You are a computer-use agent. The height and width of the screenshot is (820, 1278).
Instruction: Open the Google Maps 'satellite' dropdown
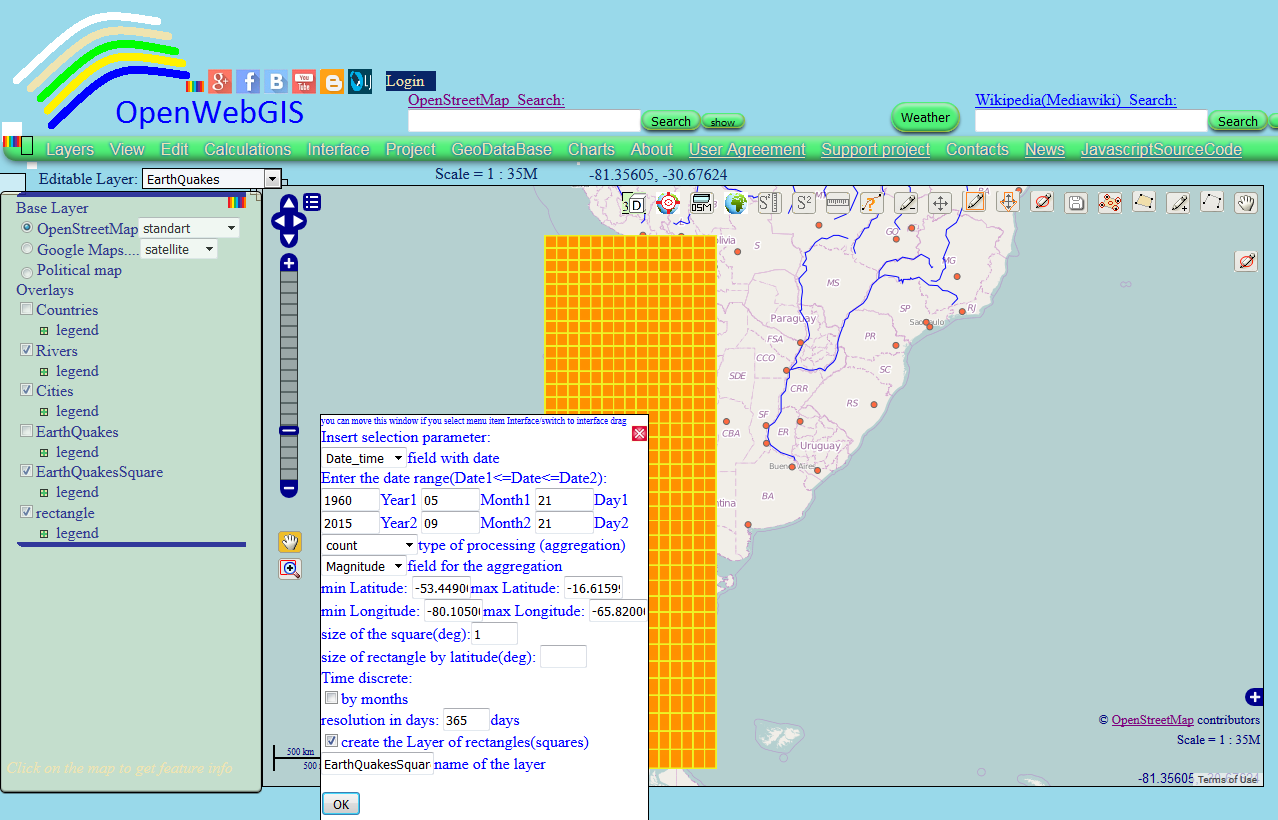179,250
